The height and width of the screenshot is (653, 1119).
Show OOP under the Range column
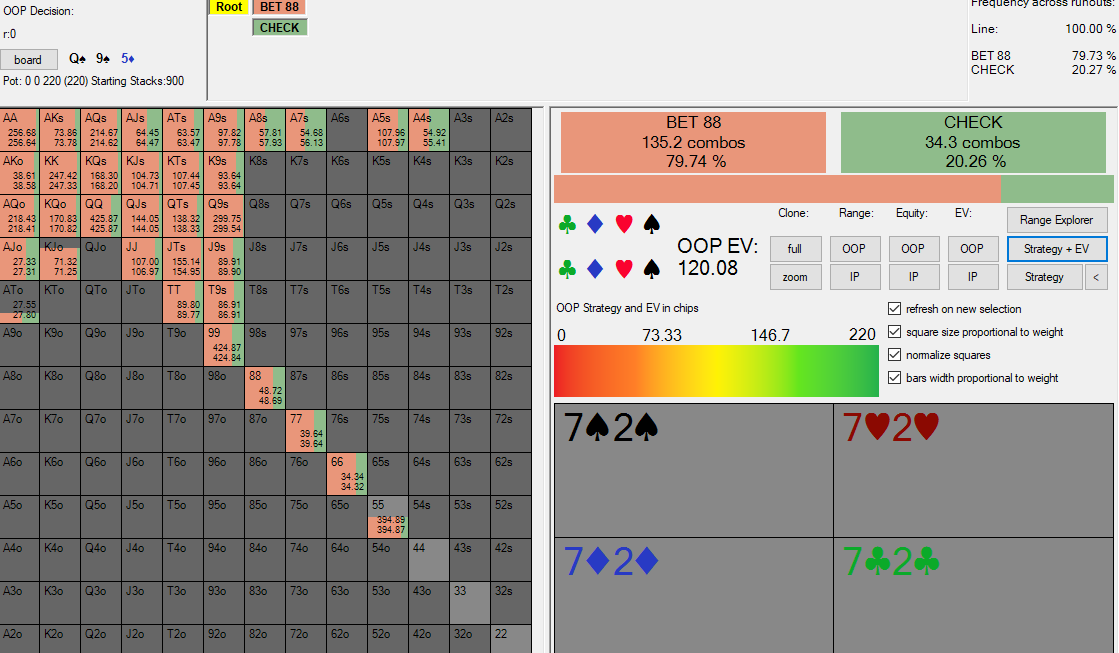[x=854, y=249]
